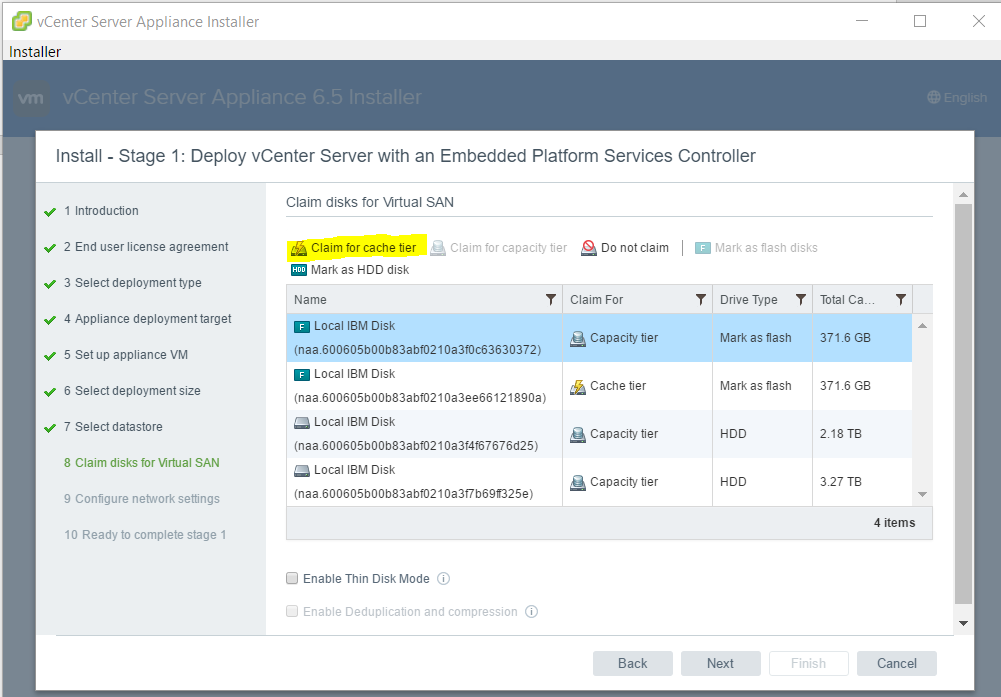
Task: Click Capacity tier icon in 3.27 TB row
Action: click(578, 482)
